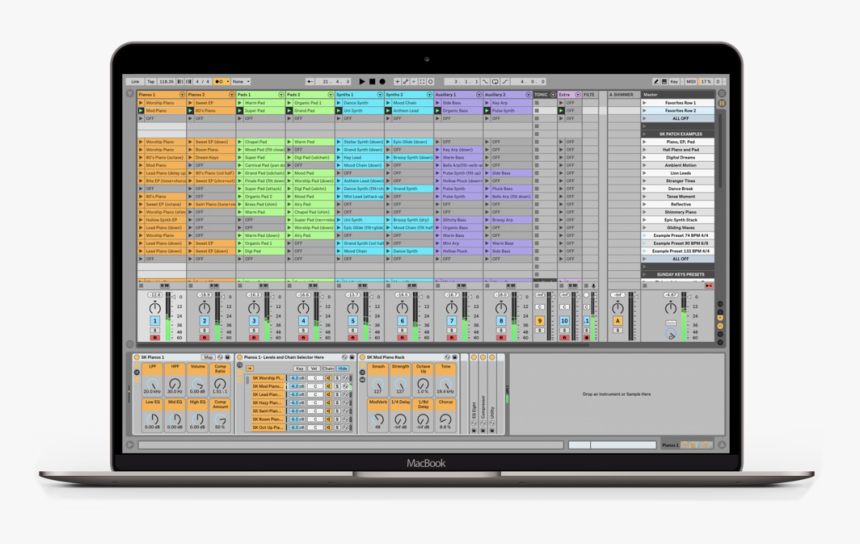Toggle the EQ Eight device activator
The width and height of the screenshot is (860, 544).
pos(474,358)
